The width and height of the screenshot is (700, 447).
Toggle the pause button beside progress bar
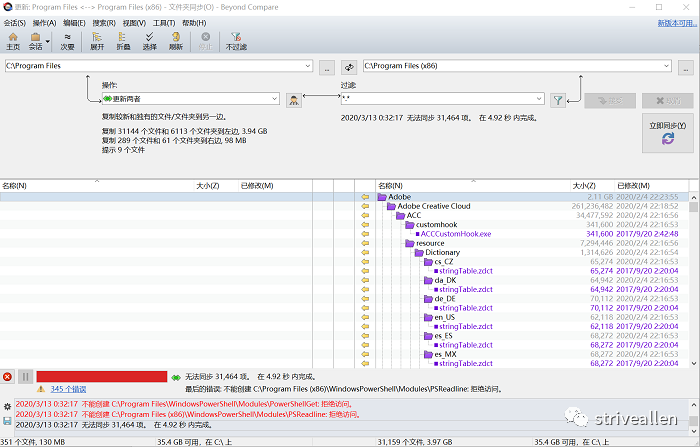[25, 377]
